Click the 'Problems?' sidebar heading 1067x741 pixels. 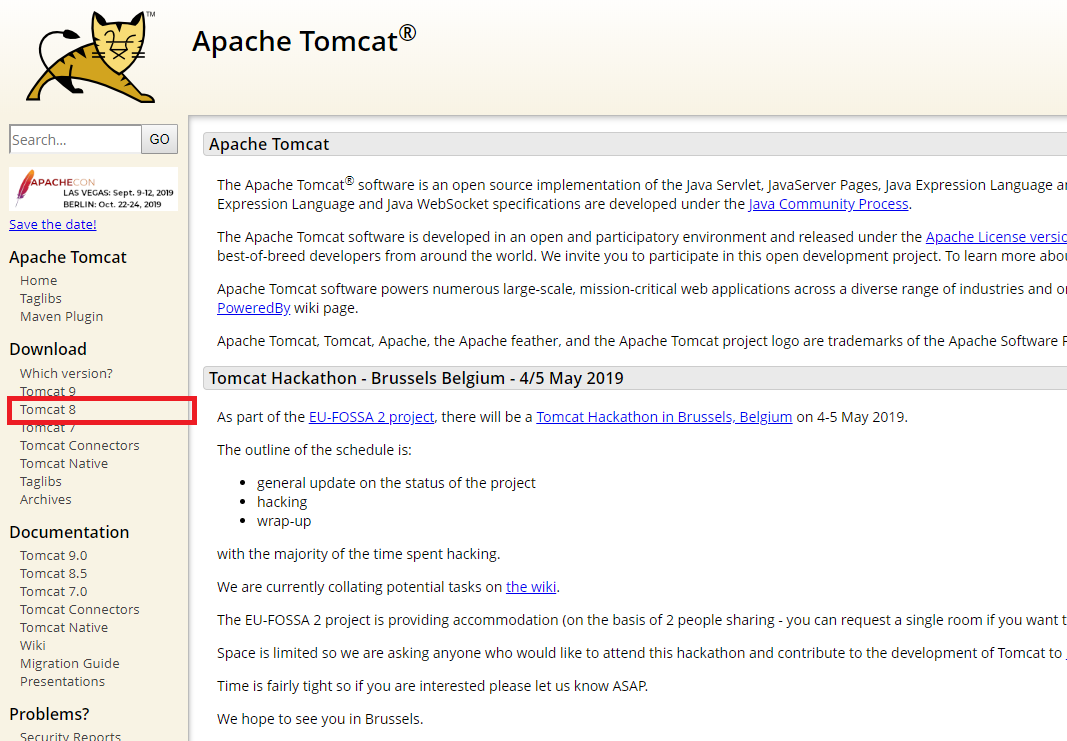pyautogui.click(x=50, y=714)
